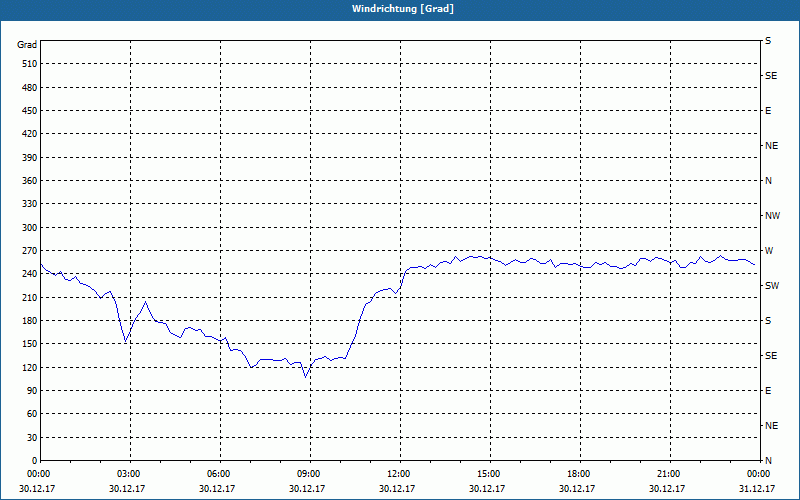This screenshot has height=500, width=800.
Task: Click the 510 value on the degree axis
Action: [x=29, y=64]
